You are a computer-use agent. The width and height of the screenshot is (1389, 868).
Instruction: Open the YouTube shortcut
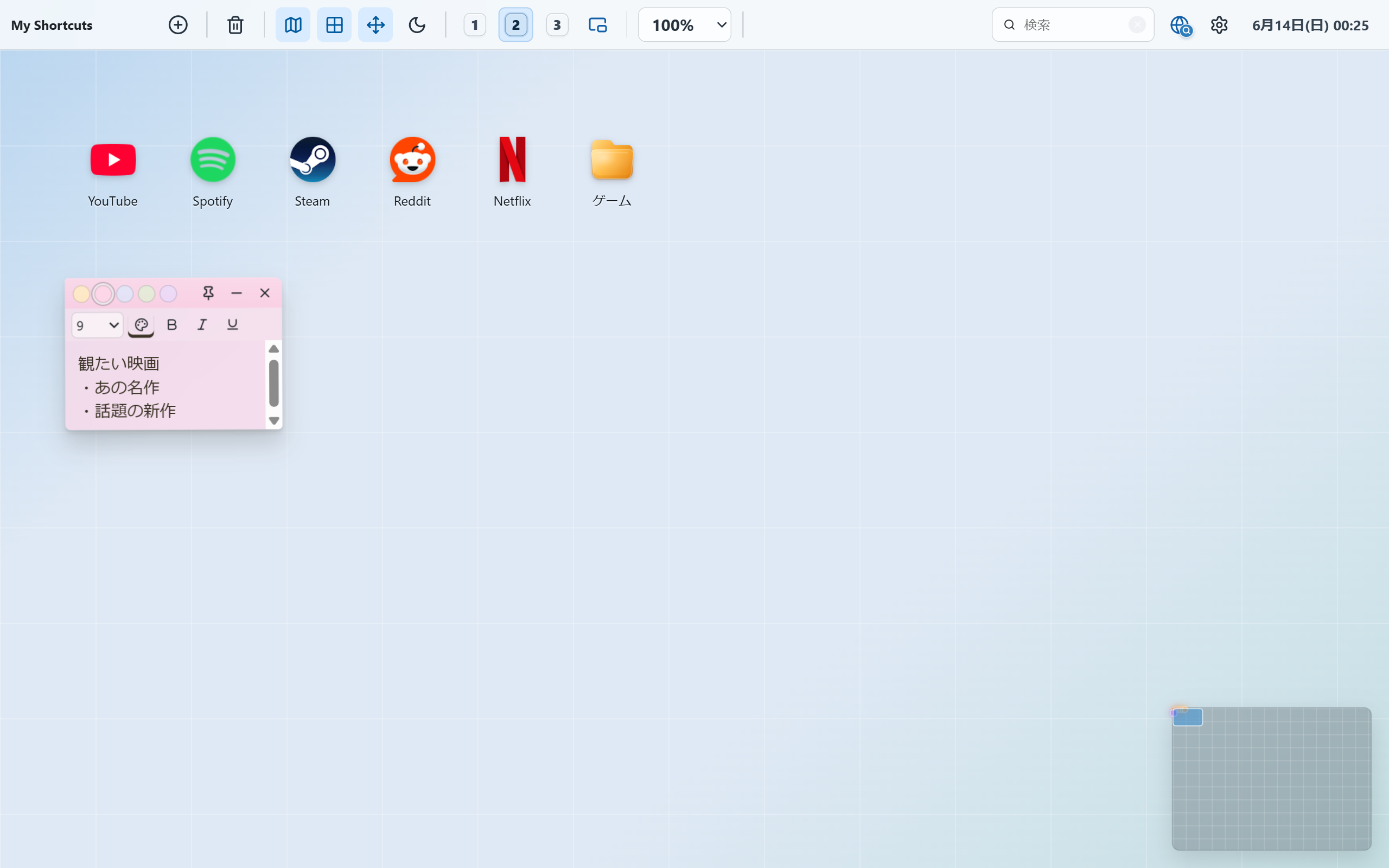click(x=113, y=159)
